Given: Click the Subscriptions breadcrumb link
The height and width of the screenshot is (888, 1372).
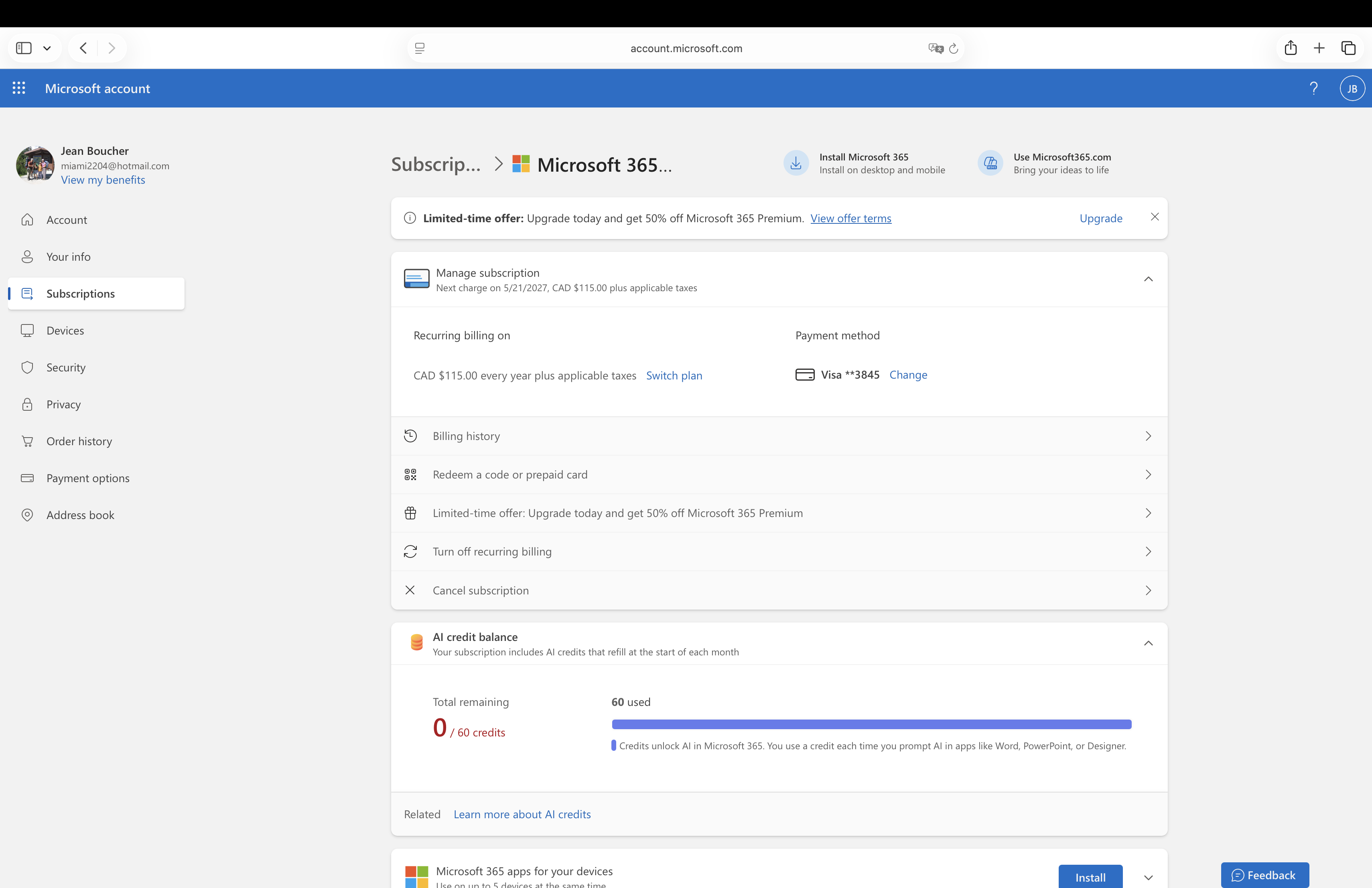Looking at the screenshot, I should 436,164.
